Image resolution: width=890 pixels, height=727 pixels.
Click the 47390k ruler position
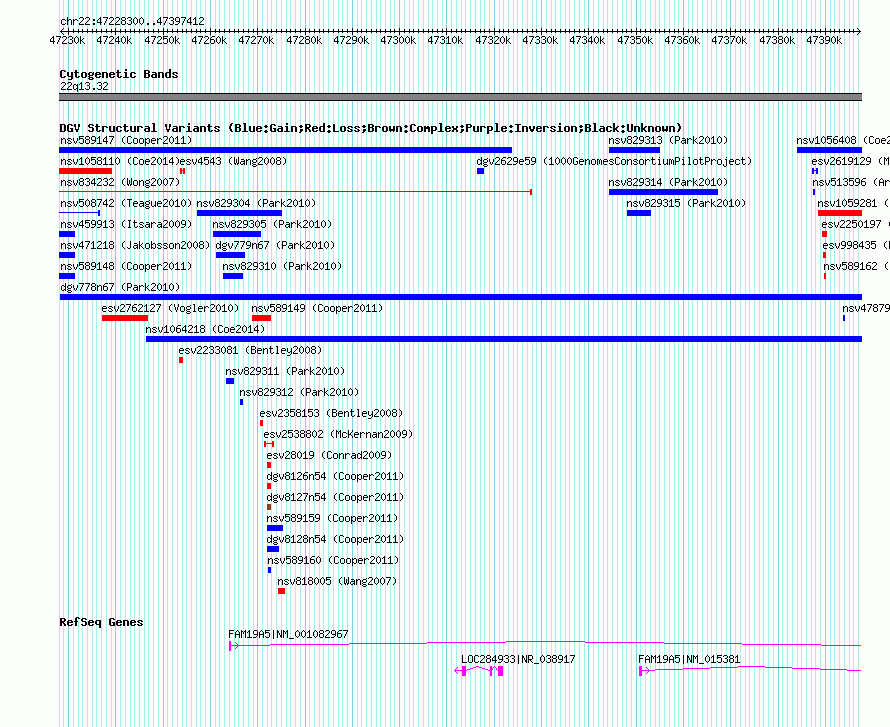pos(824,40)
